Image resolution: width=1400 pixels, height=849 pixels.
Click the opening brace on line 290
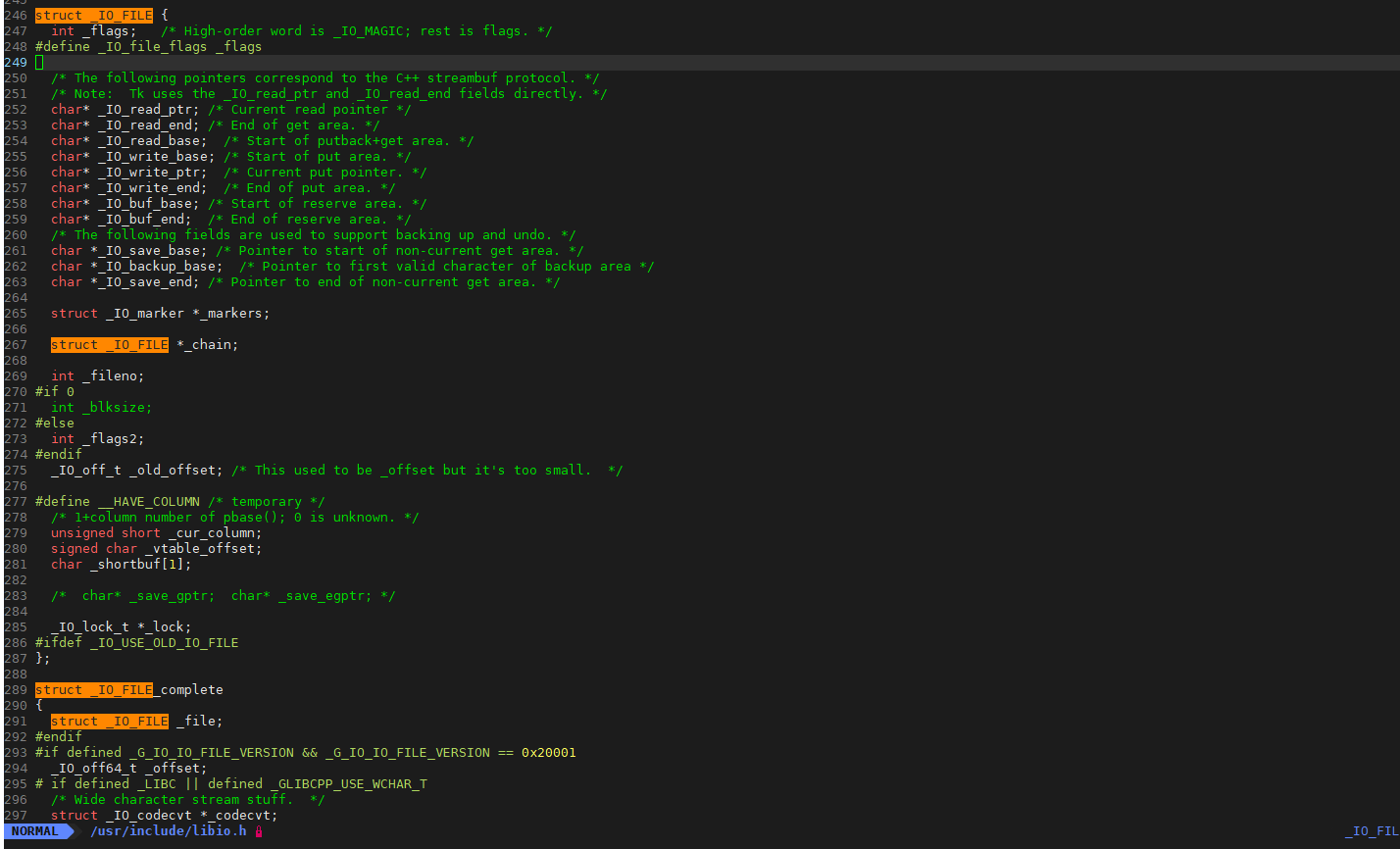39,706
